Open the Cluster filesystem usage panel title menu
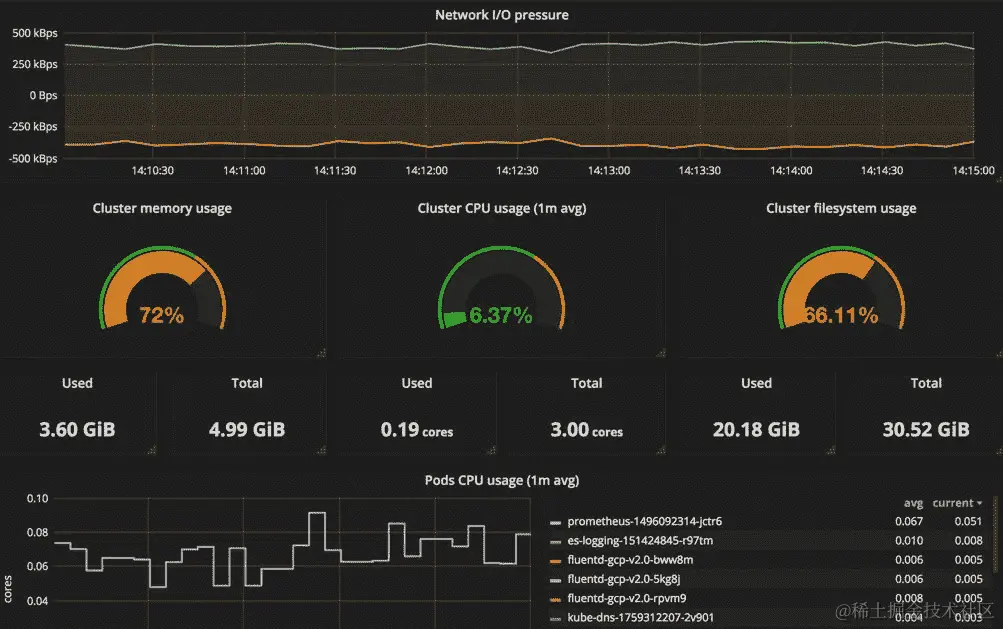This screenshot has height=629, width=1003. (841, 208)
